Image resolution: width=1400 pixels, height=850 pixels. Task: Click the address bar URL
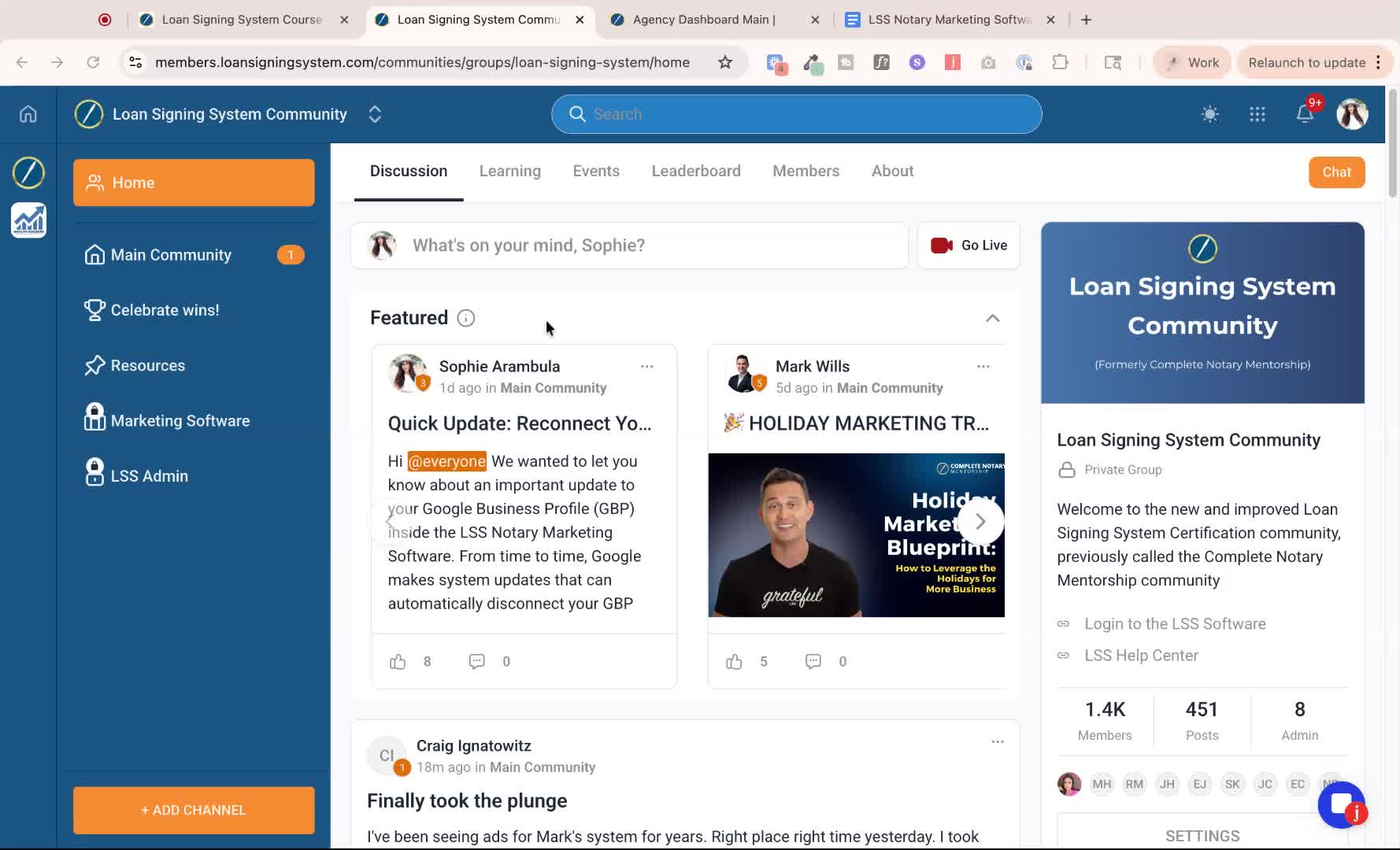422,62
